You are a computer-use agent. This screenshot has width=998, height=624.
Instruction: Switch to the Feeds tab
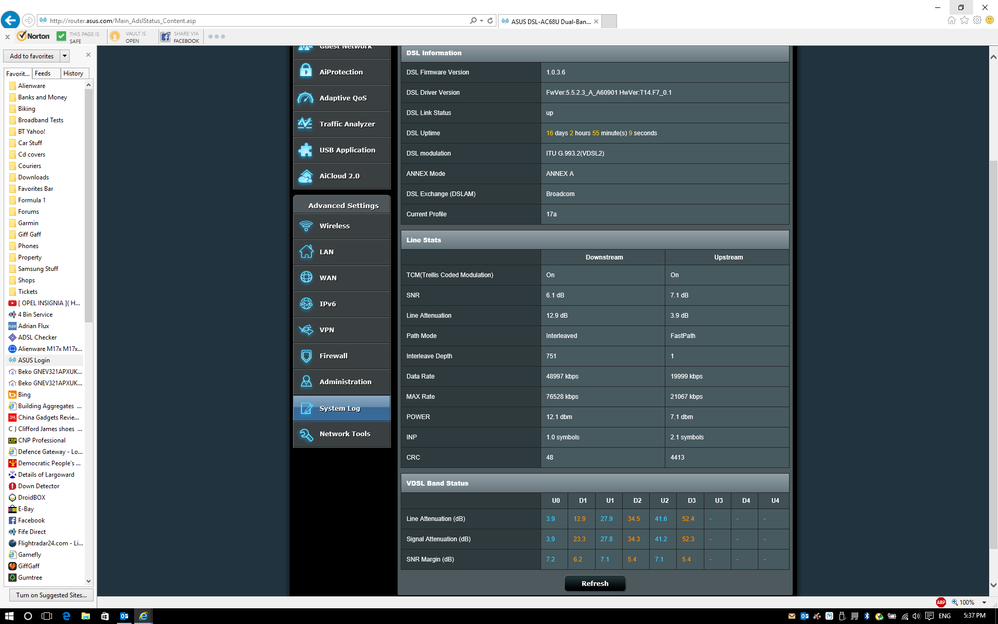point(43,73)
